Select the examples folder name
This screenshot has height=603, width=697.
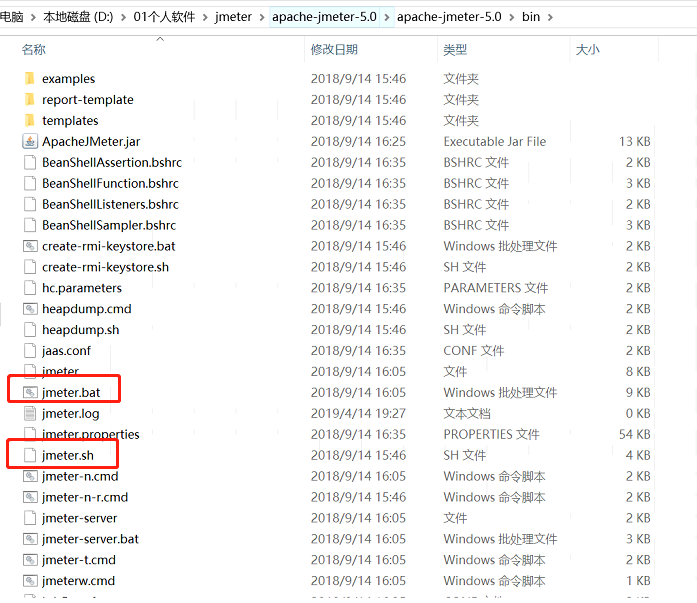[68, 79]
